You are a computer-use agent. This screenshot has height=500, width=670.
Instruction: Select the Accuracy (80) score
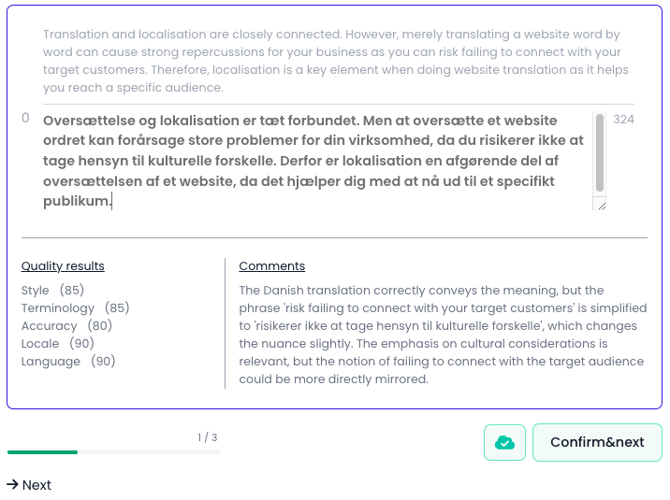tap(66, 326)
